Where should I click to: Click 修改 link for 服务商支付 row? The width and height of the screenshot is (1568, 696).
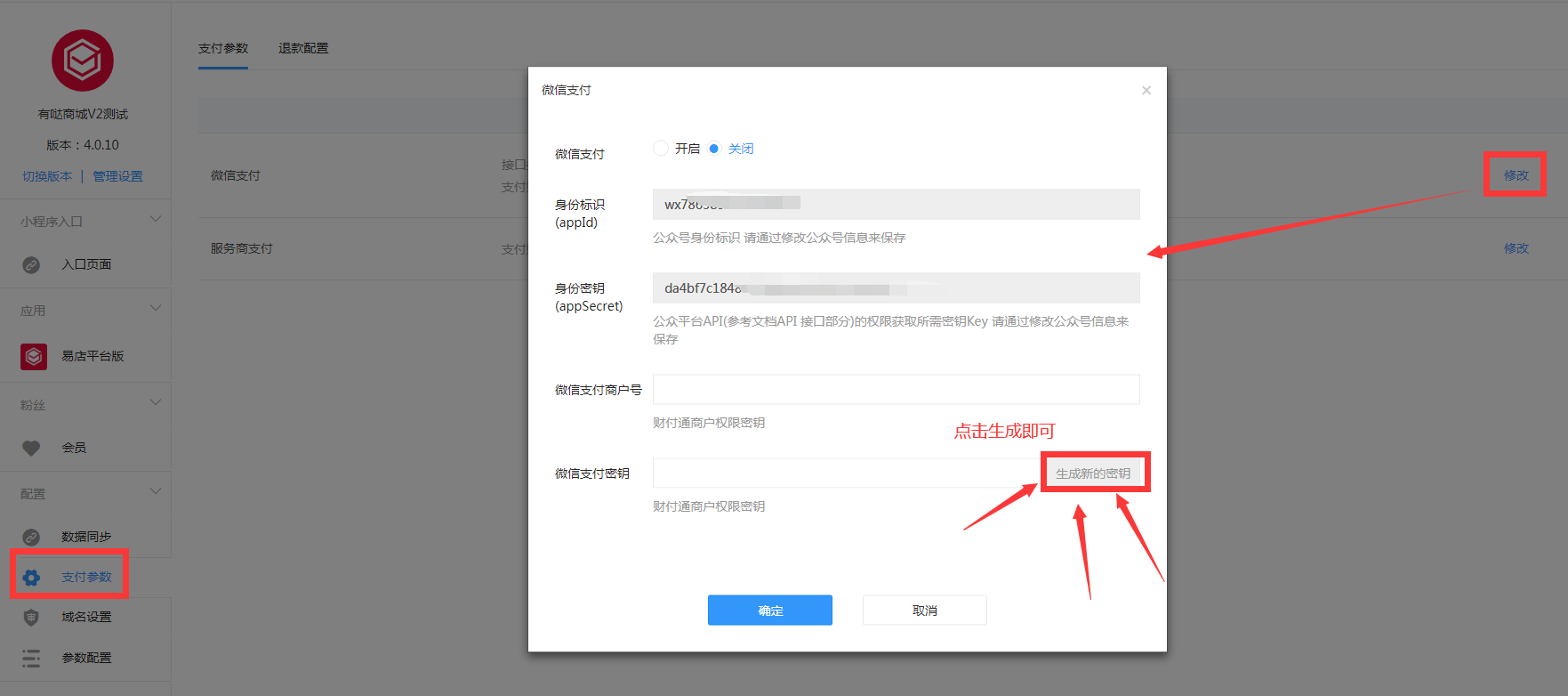(x=1516, y=248)
